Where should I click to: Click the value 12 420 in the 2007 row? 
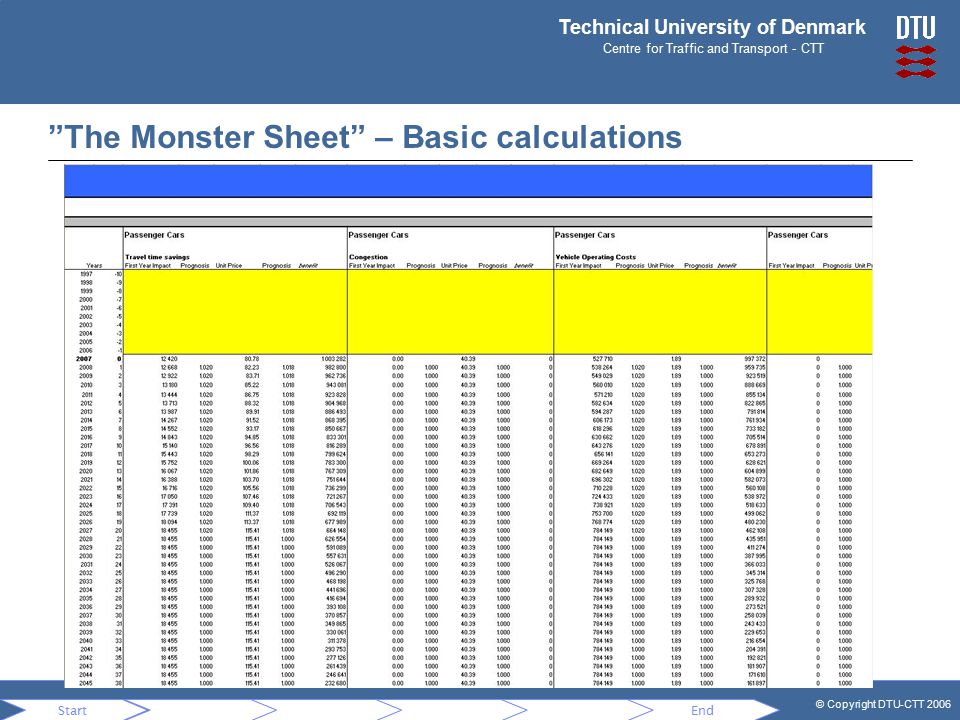click(169, 359)
